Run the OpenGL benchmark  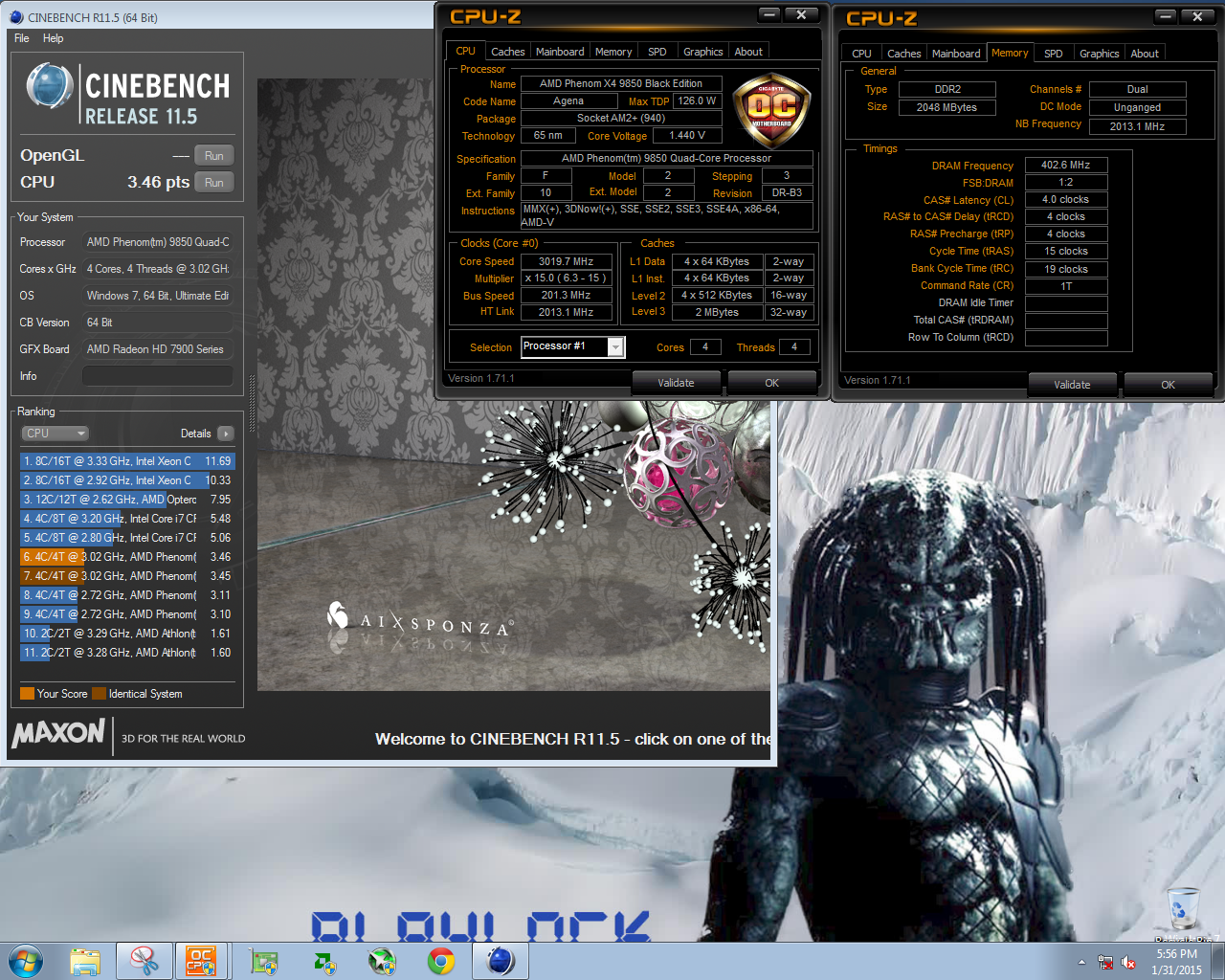[x=214, y=156]
